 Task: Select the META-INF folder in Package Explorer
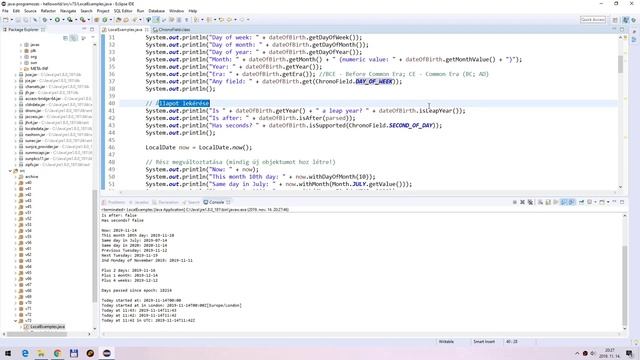pos(39,69)
